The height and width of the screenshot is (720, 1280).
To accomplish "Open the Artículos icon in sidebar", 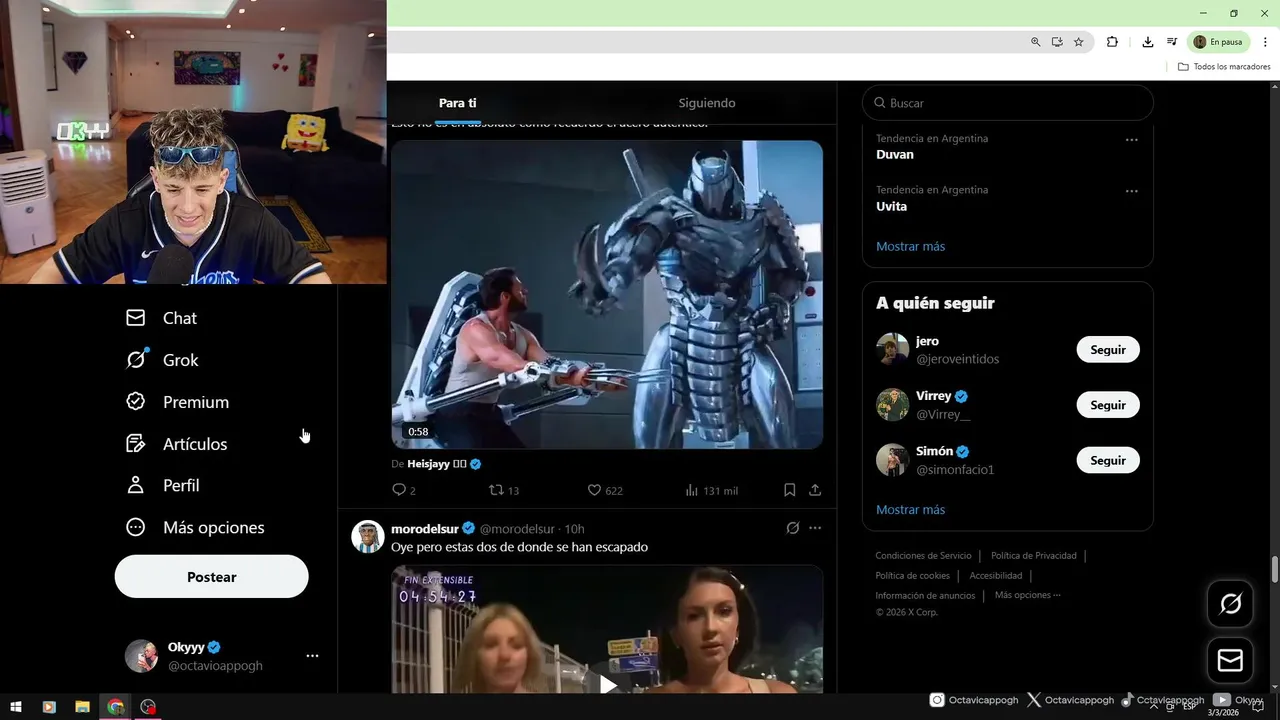I will 136,444.
